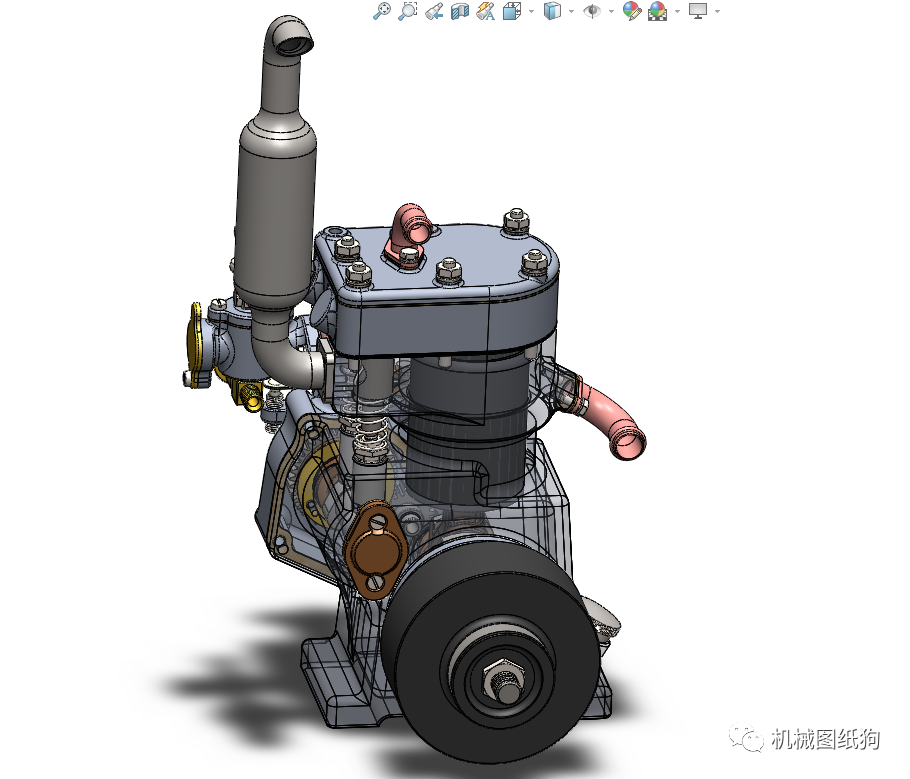
Task: Toggle the Hide/Show Items eye icon
Action: (592, 11)
